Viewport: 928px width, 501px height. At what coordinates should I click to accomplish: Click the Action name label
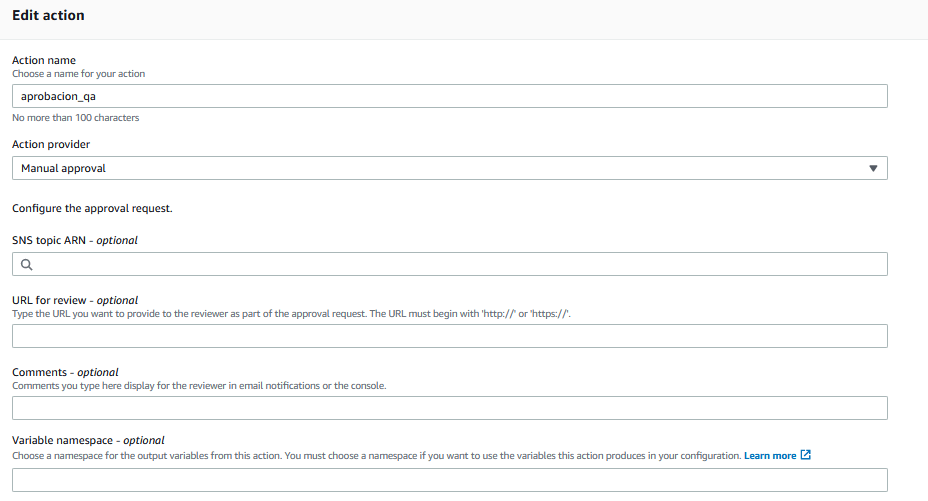[44, 60]
